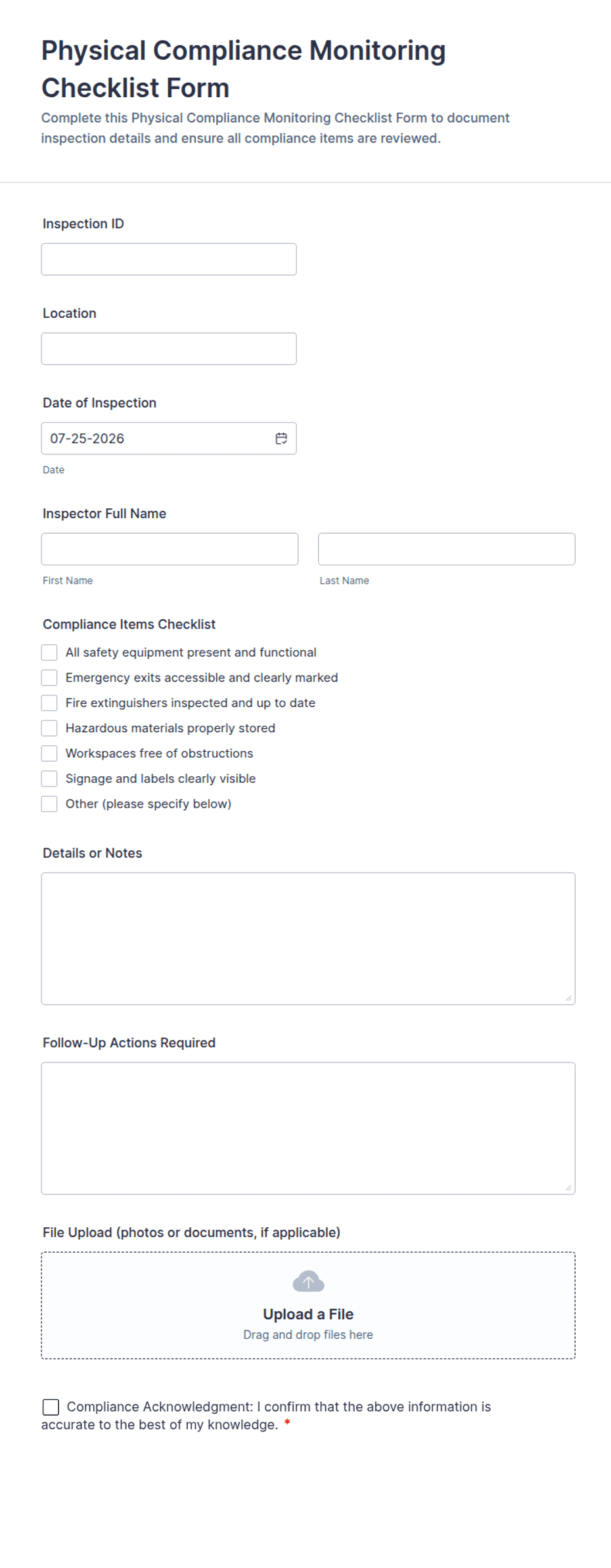Click the Follow-Up Actions Required textarea

tap(308, 1128)
